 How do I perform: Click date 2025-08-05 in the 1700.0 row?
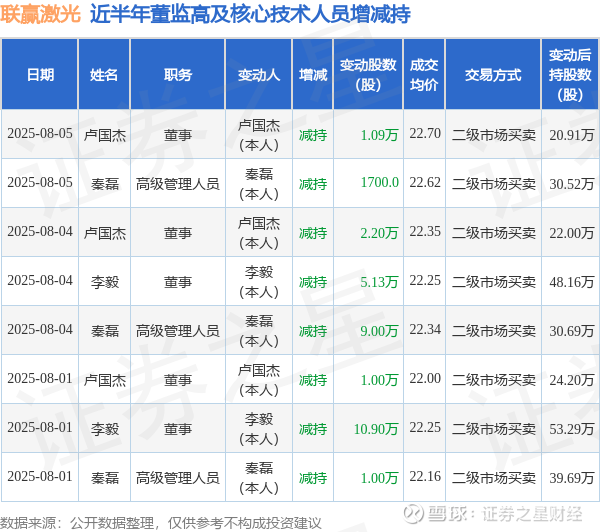click(x=40, y=183)
